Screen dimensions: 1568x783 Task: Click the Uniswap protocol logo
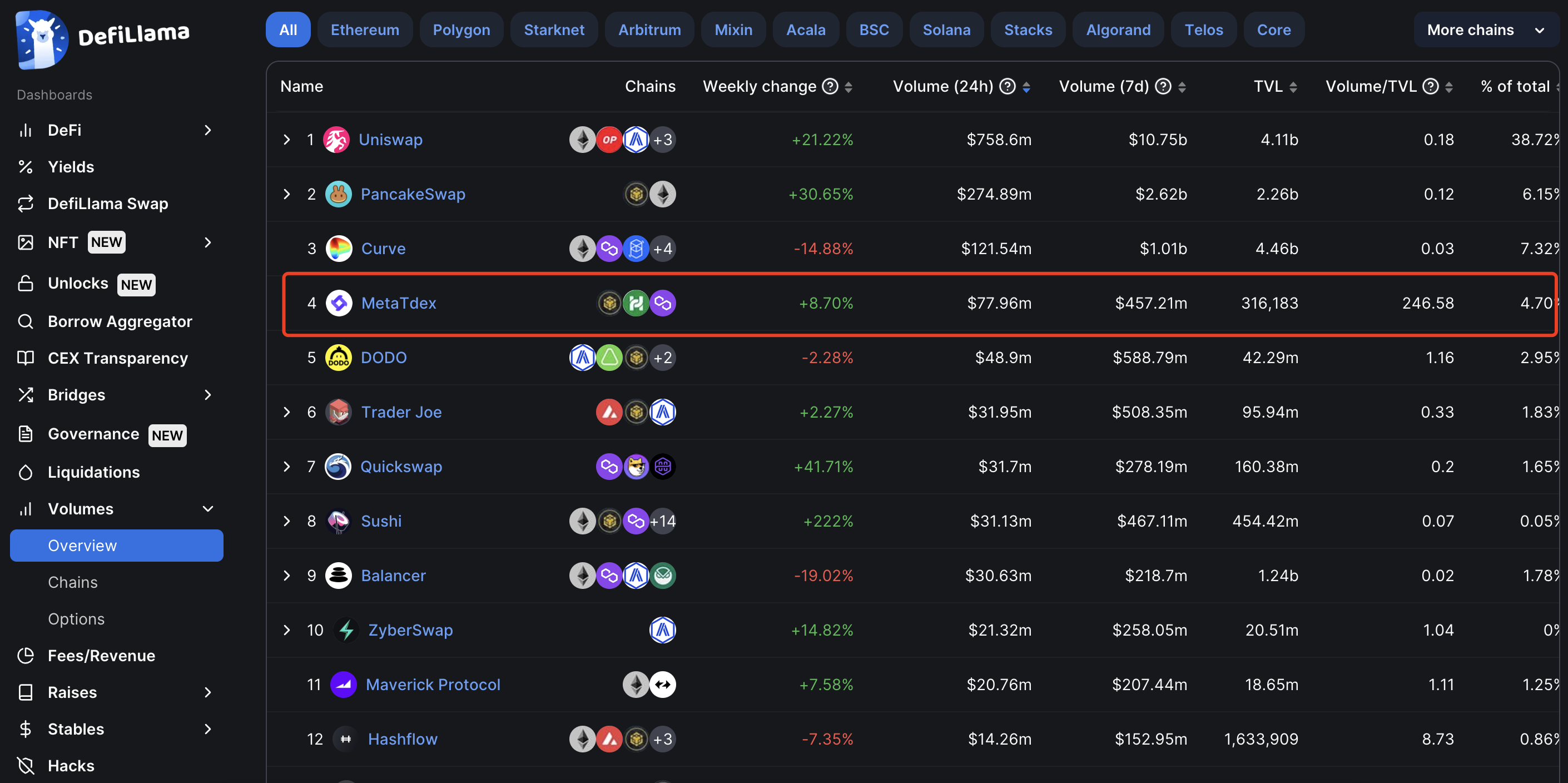click(x=336, y=140)
